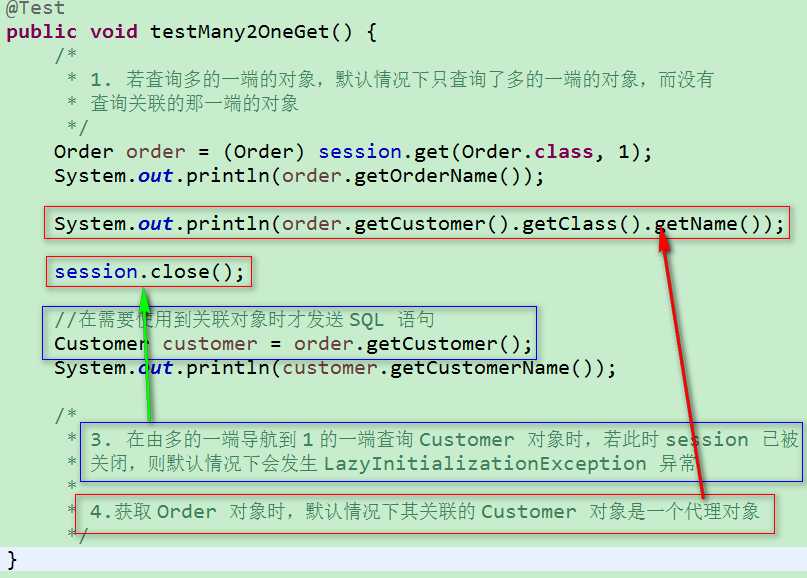The width and height of the screenshot is (807, 578).
Task: Click comment '//在需要使用到关联对象时才发送 SQL 语句'
Action: (x=244, y=320)
